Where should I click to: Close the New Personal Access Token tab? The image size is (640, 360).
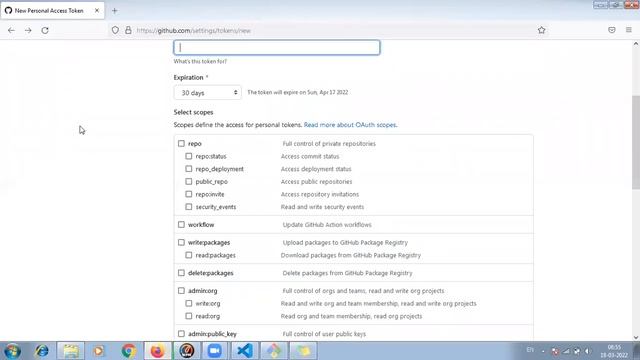pyautogui.click(x=97, y=11)
